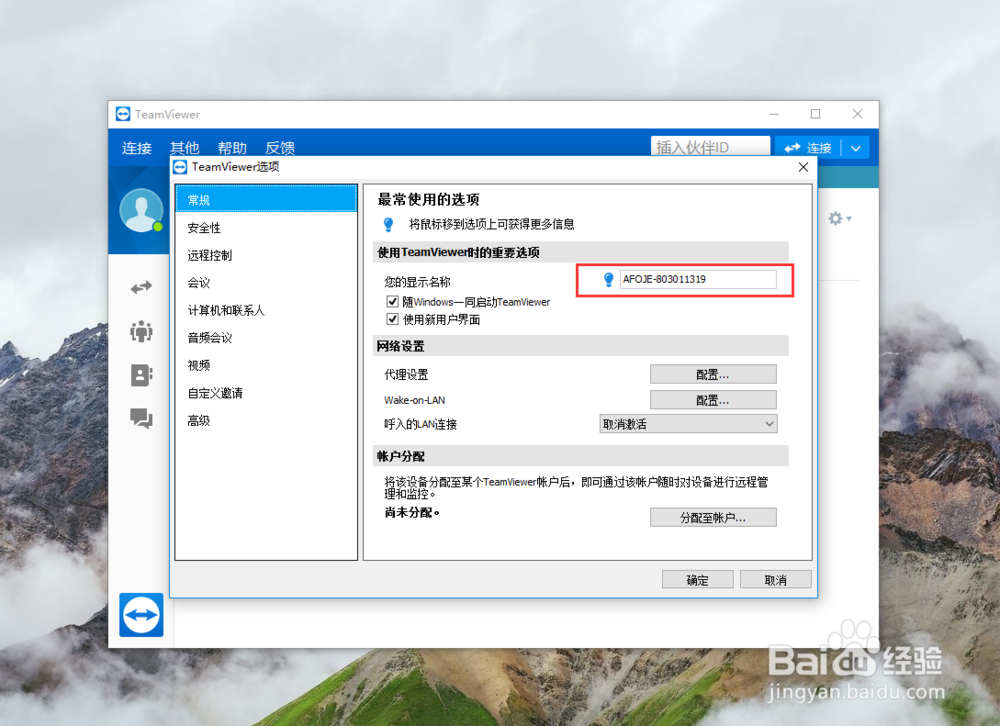Click the Wake-on-LAN label
Screen dimensions: 1000x726
[415, 401]
